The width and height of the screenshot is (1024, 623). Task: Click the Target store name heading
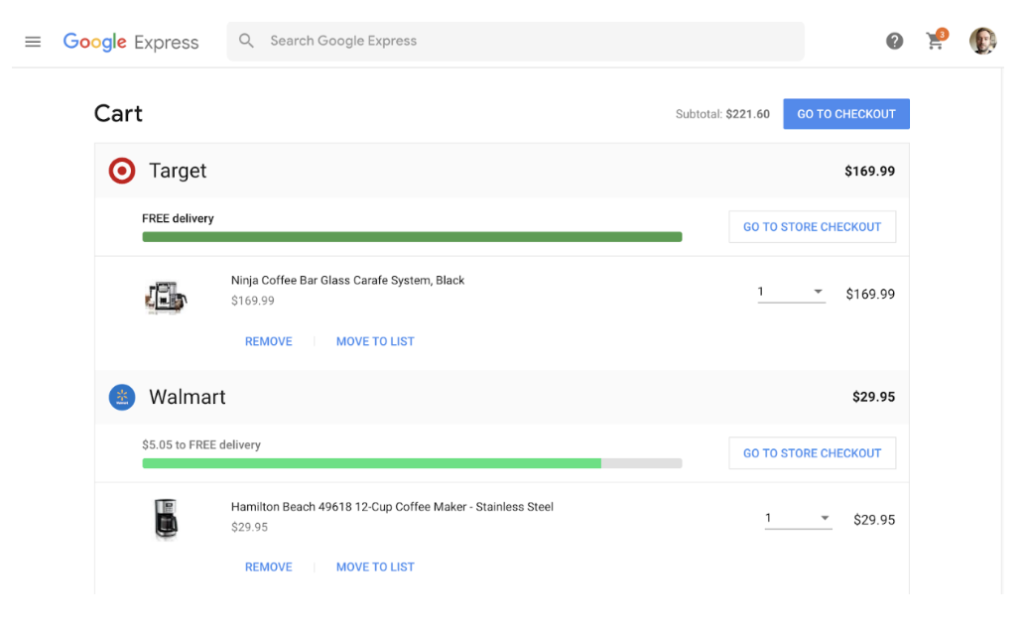178,170
